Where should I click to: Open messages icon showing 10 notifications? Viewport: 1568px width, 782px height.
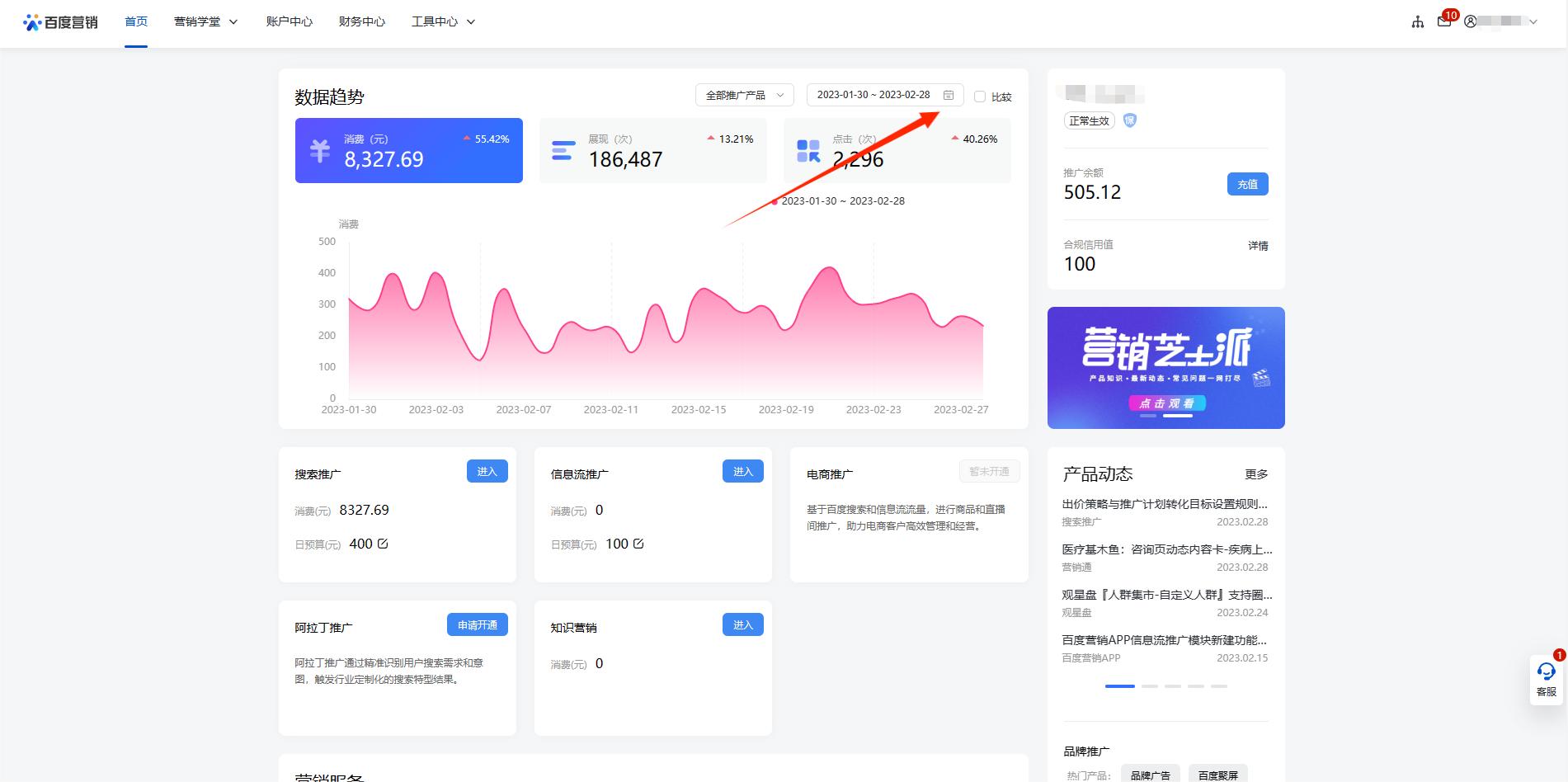click(x=1444, y=21)
